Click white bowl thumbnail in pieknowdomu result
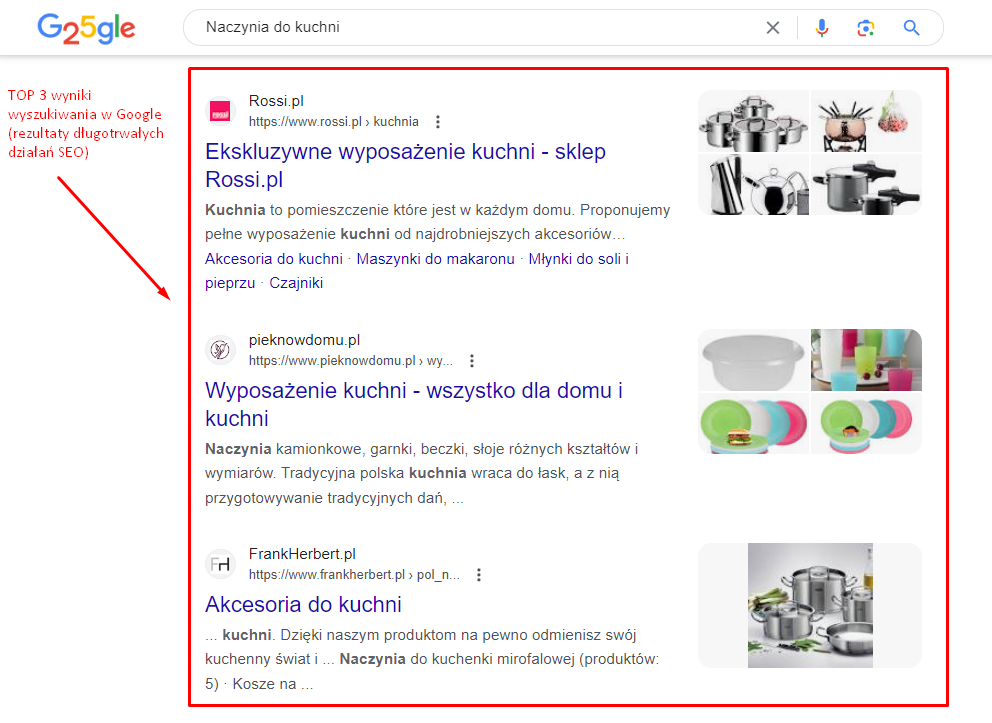 click(753, 360)
